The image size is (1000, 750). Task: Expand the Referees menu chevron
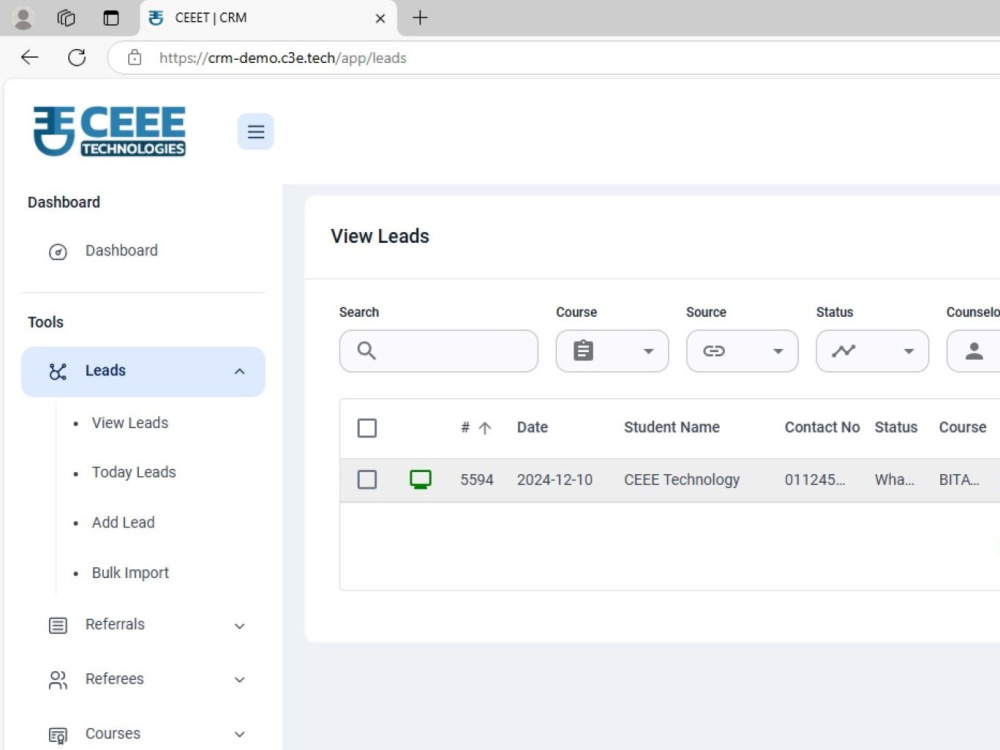pos(239,680)
